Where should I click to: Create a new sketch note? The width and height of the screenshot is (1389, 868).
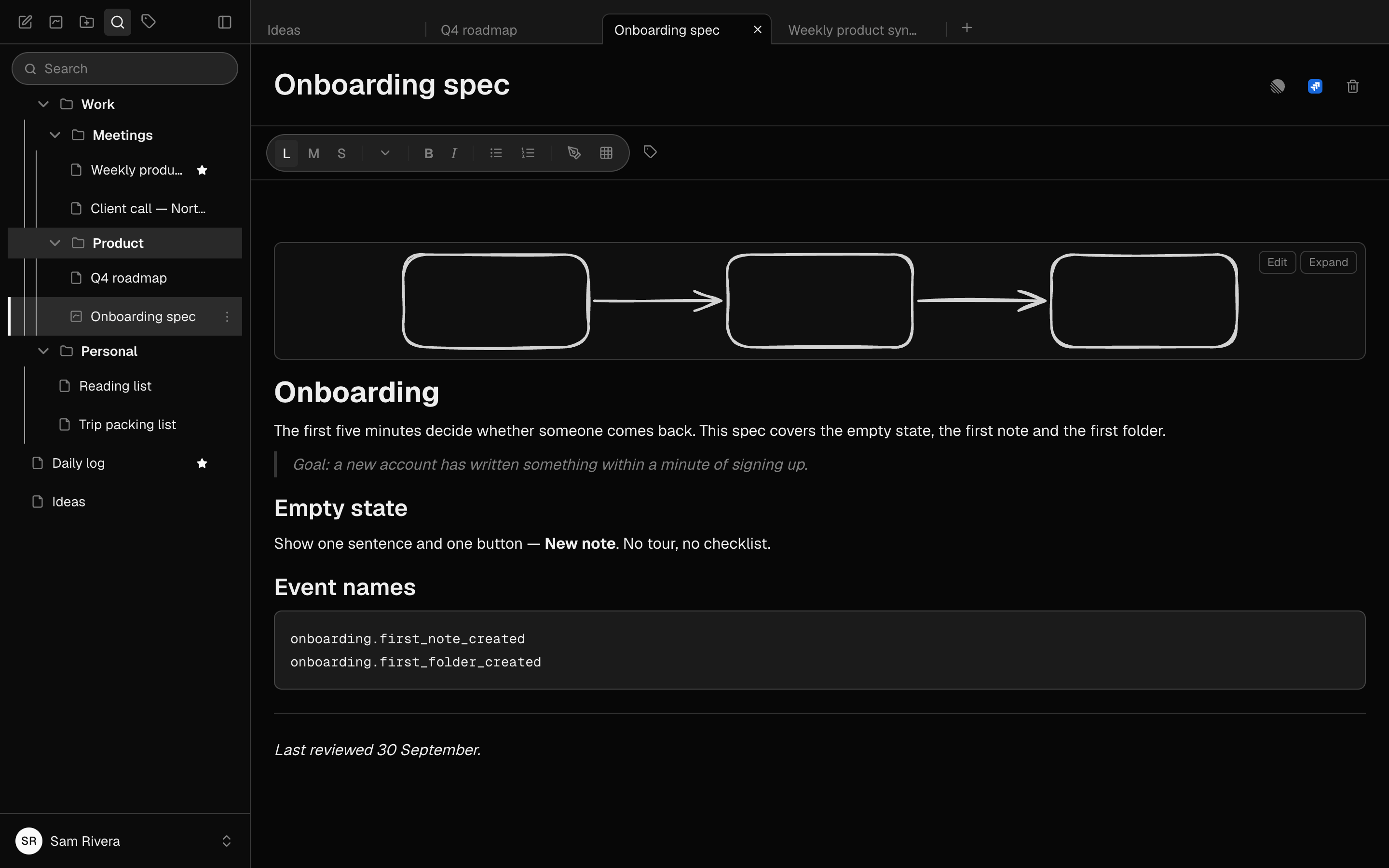click(56, 22)
